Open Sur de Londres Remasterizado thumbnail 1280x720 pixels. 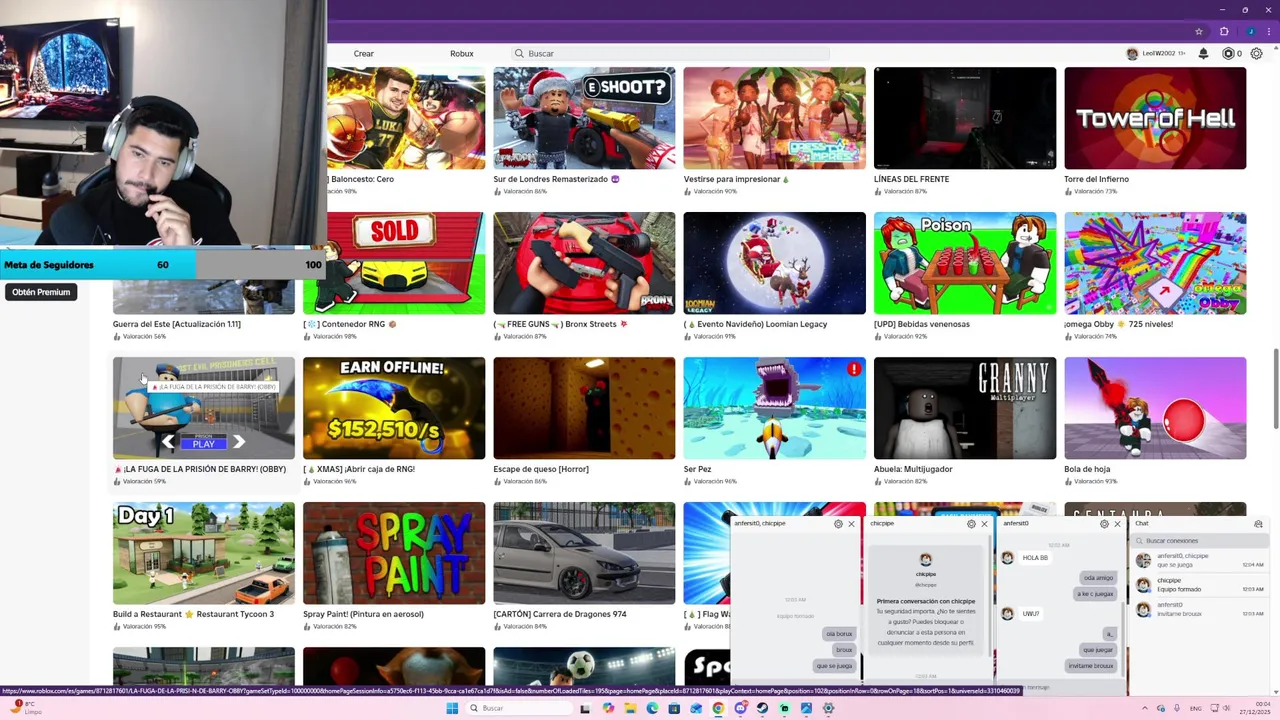(x=584, y=118)
